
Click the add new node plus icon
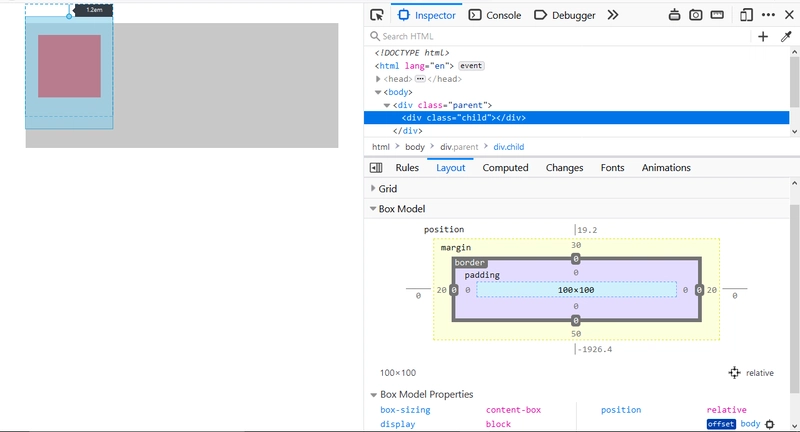(x=763, y=36)
